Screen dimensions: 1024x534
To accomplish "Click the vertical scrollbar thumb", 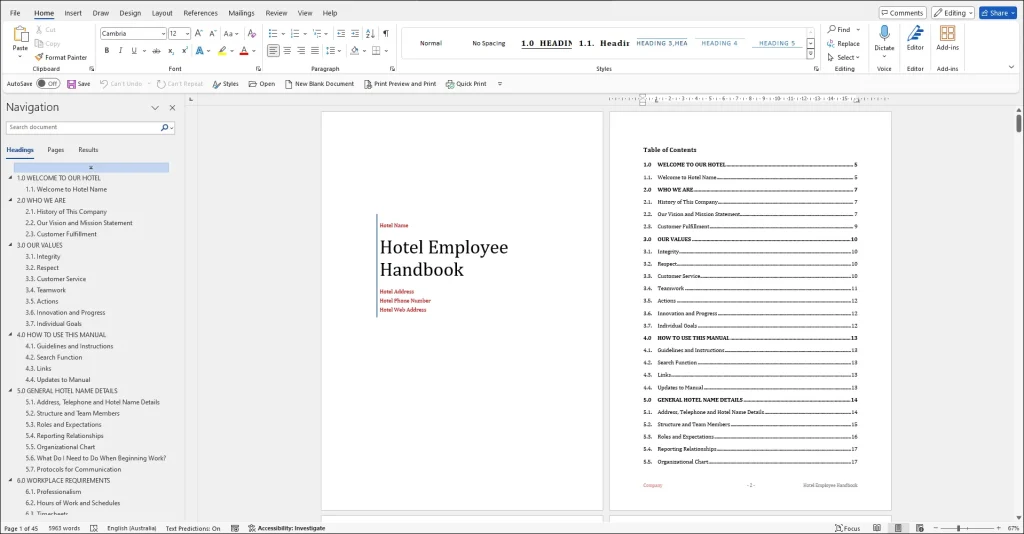I will coord(1018,122).
